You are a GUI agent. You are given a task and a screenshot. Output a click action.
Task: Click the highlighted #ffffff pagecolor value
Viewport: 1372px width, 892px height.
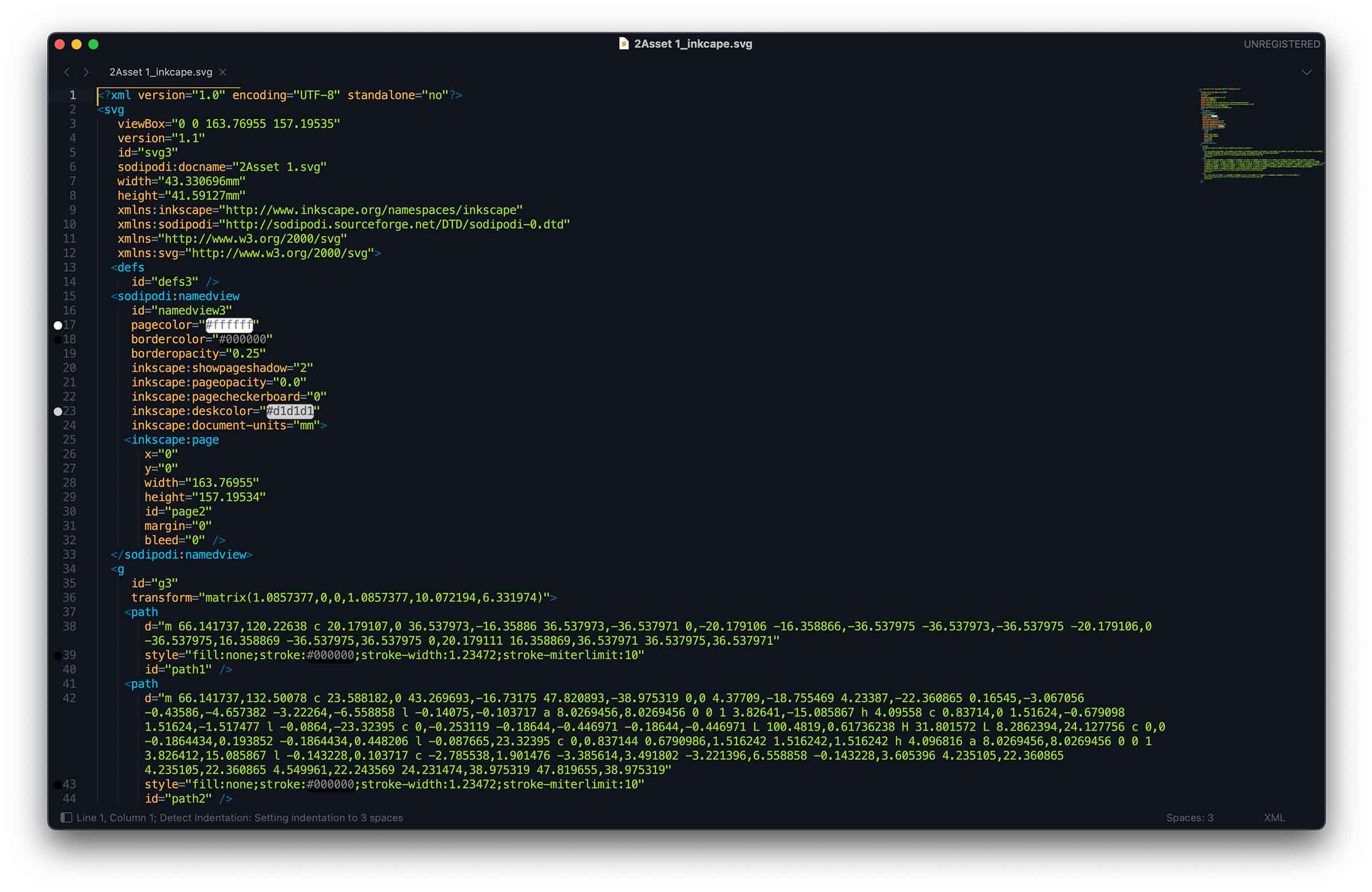[229, 325]
